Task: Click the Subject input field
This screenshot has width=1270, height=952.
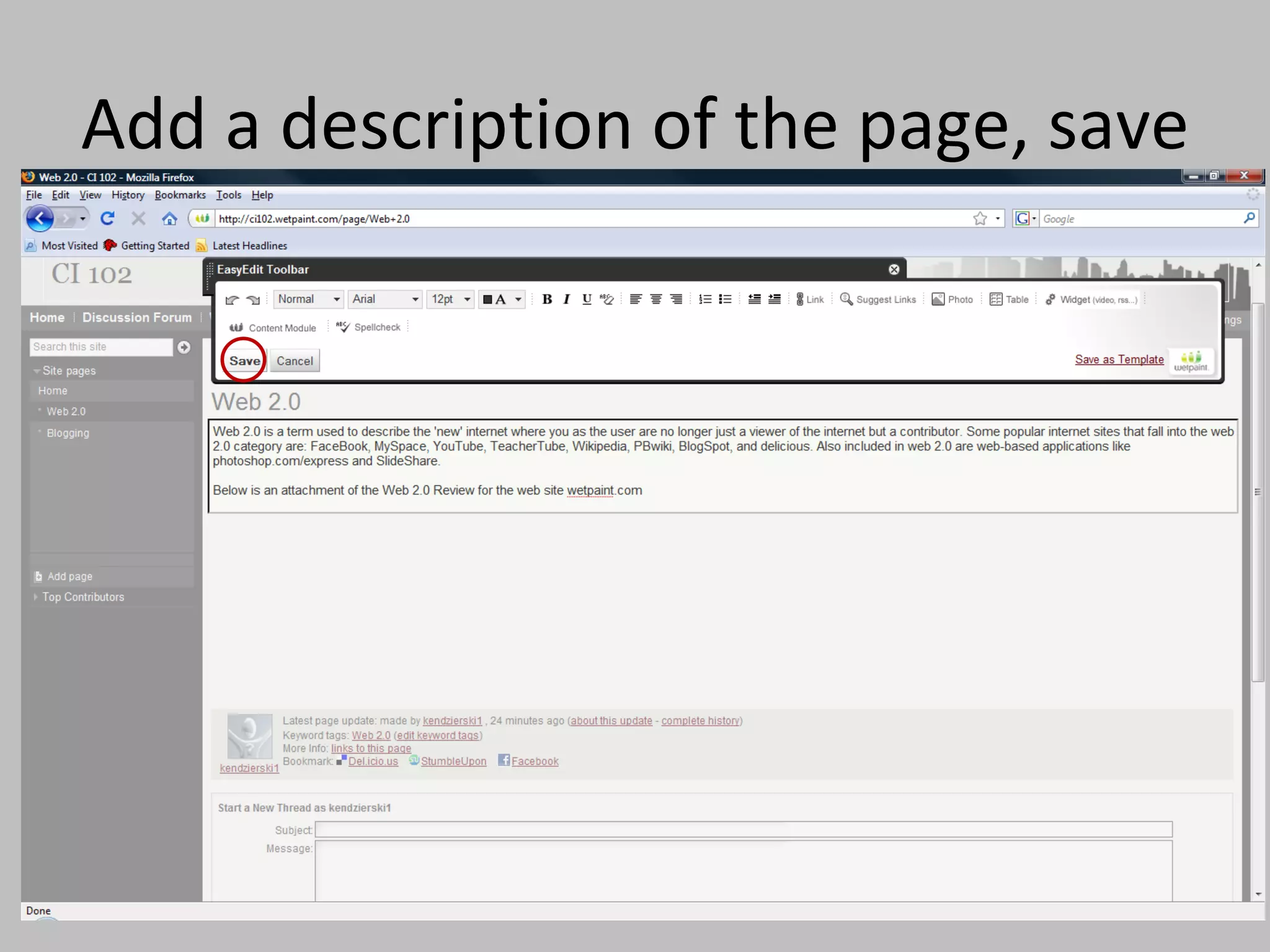Action: tap(744, 829)
